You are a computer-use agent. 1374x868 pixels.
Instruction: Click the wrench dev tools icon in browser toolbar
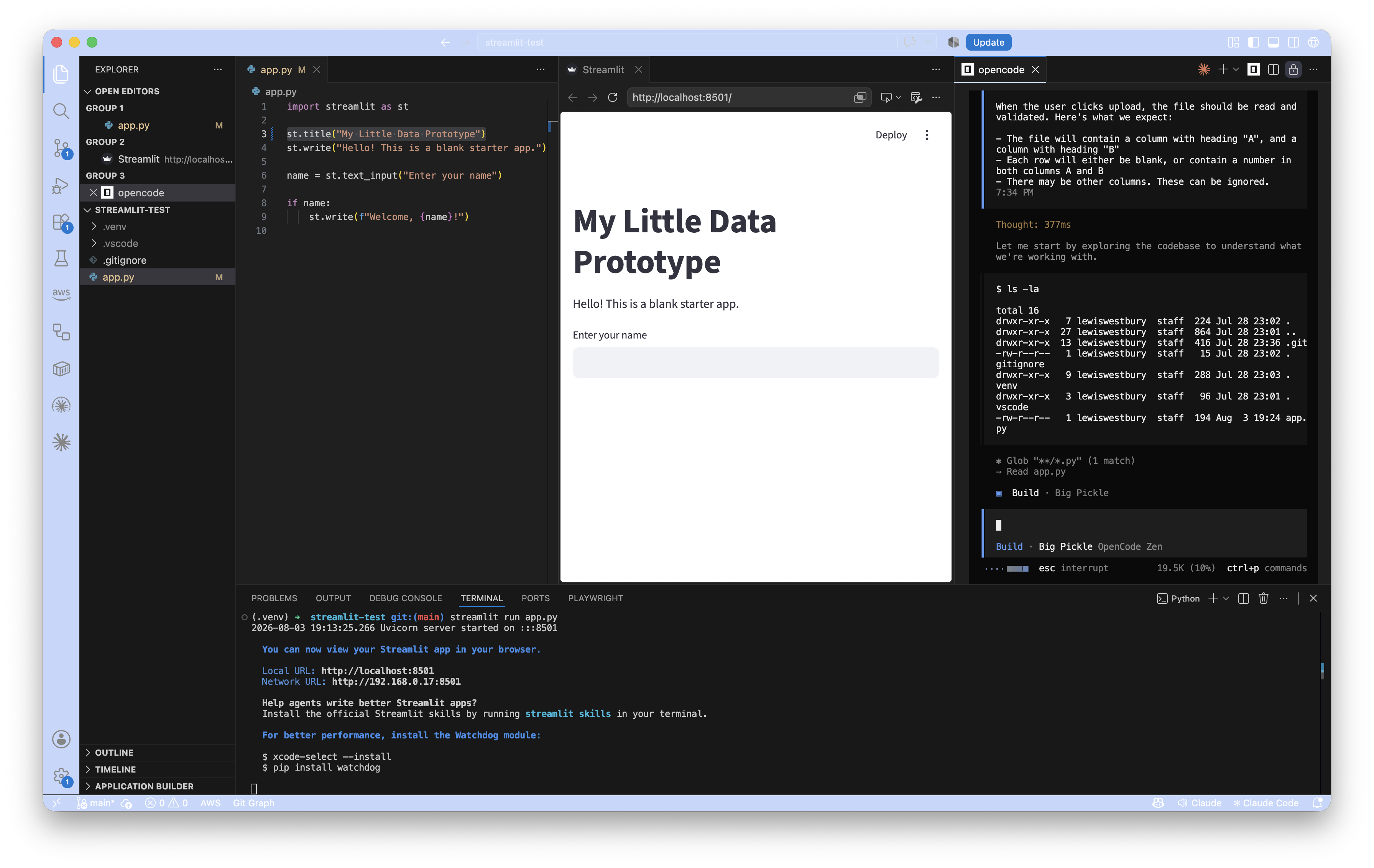(916, 98)
